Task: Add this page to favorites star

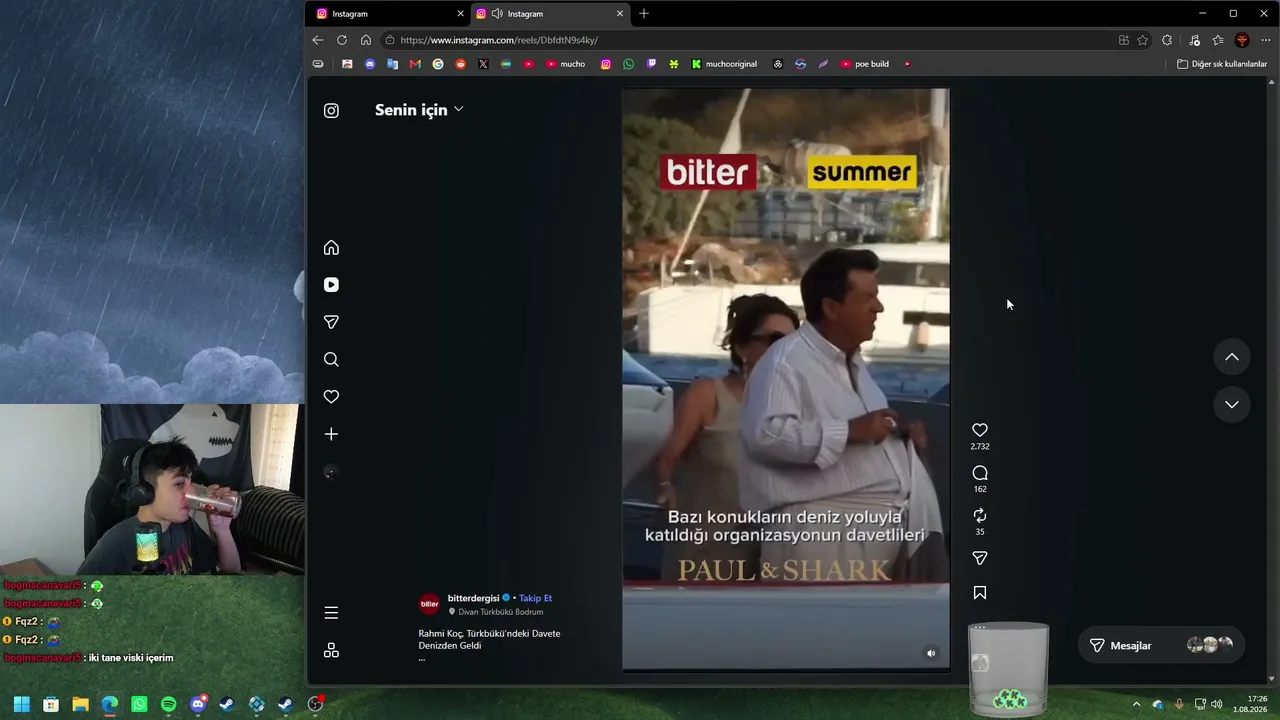Action: tap(1143, 40)
